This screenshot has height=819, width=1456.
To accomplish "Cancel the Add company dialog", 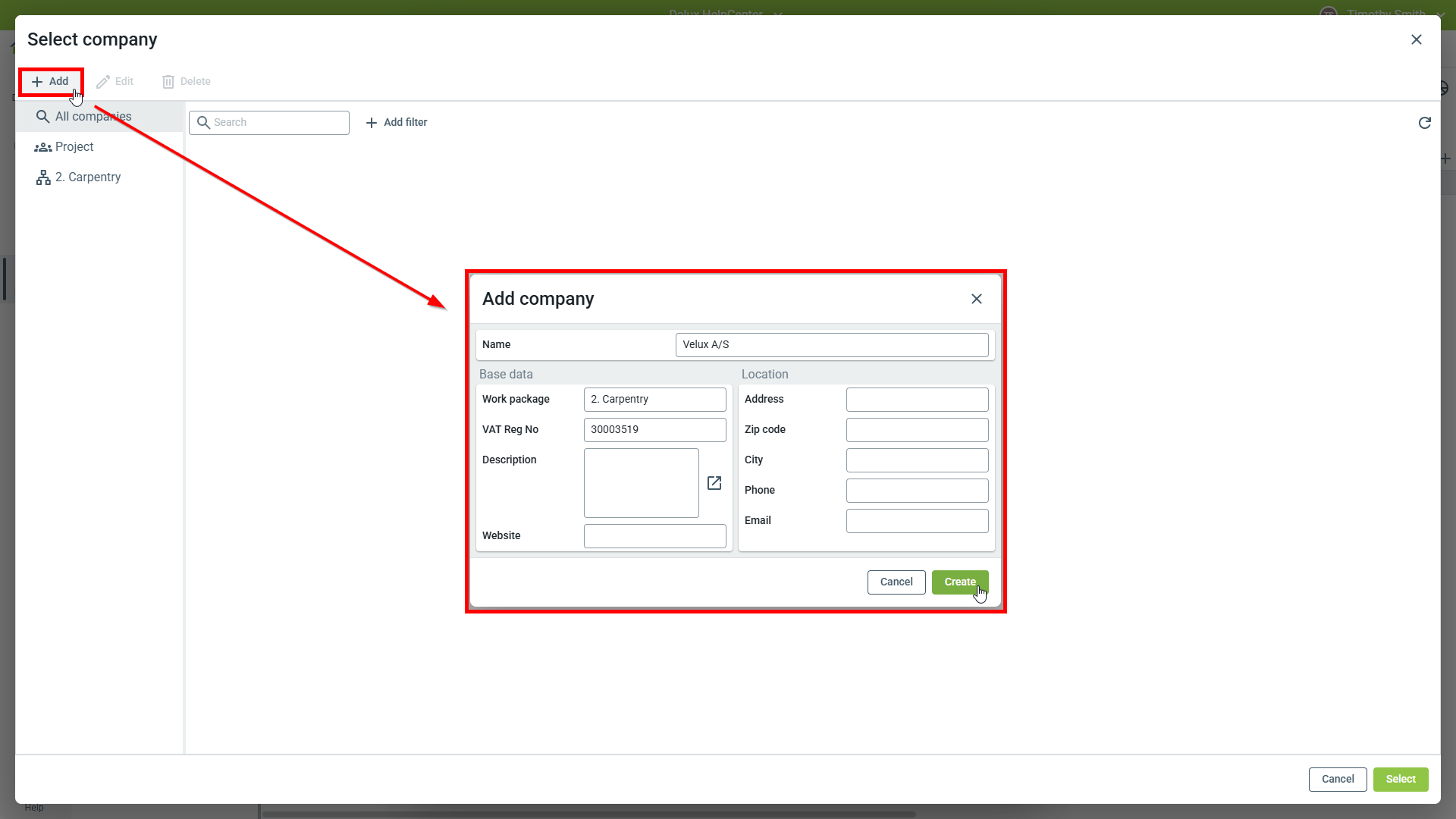I will (896, 582).
